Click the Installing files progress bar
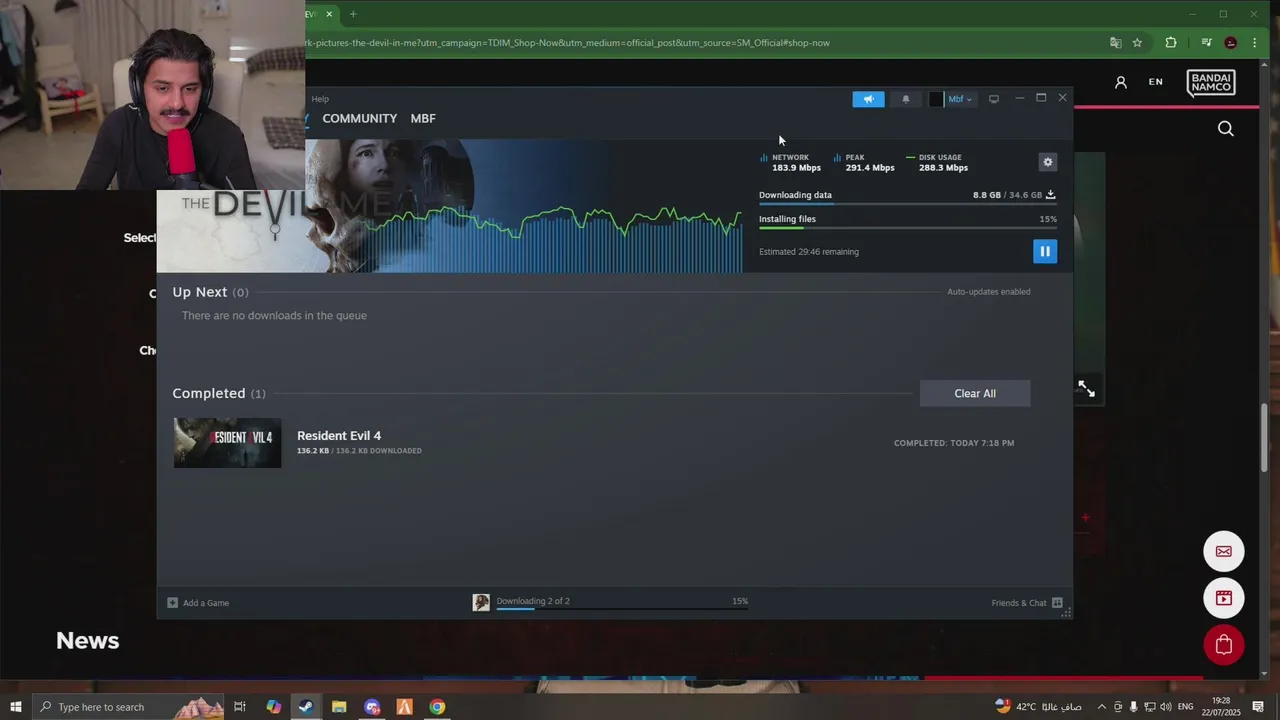 coord(908,228)
